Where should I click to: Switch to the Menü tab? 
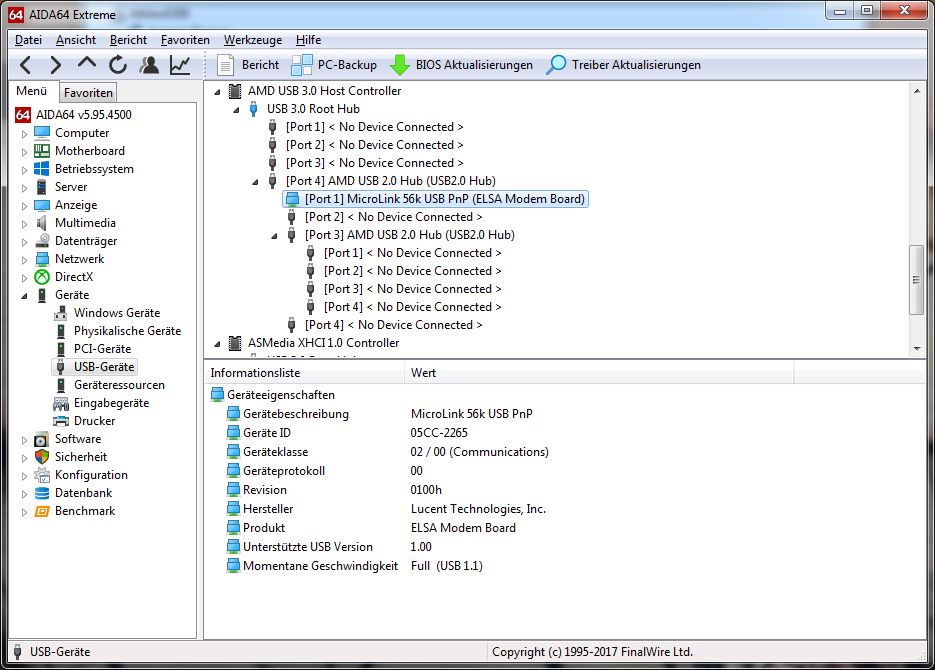32,91
